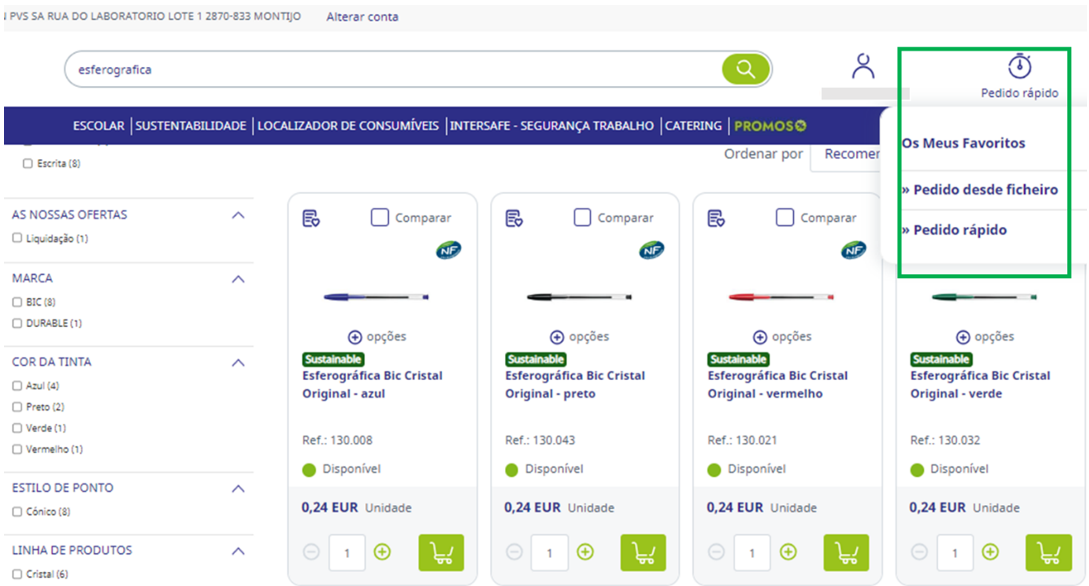Open the ESCOLAR menu

coord(99,126)
